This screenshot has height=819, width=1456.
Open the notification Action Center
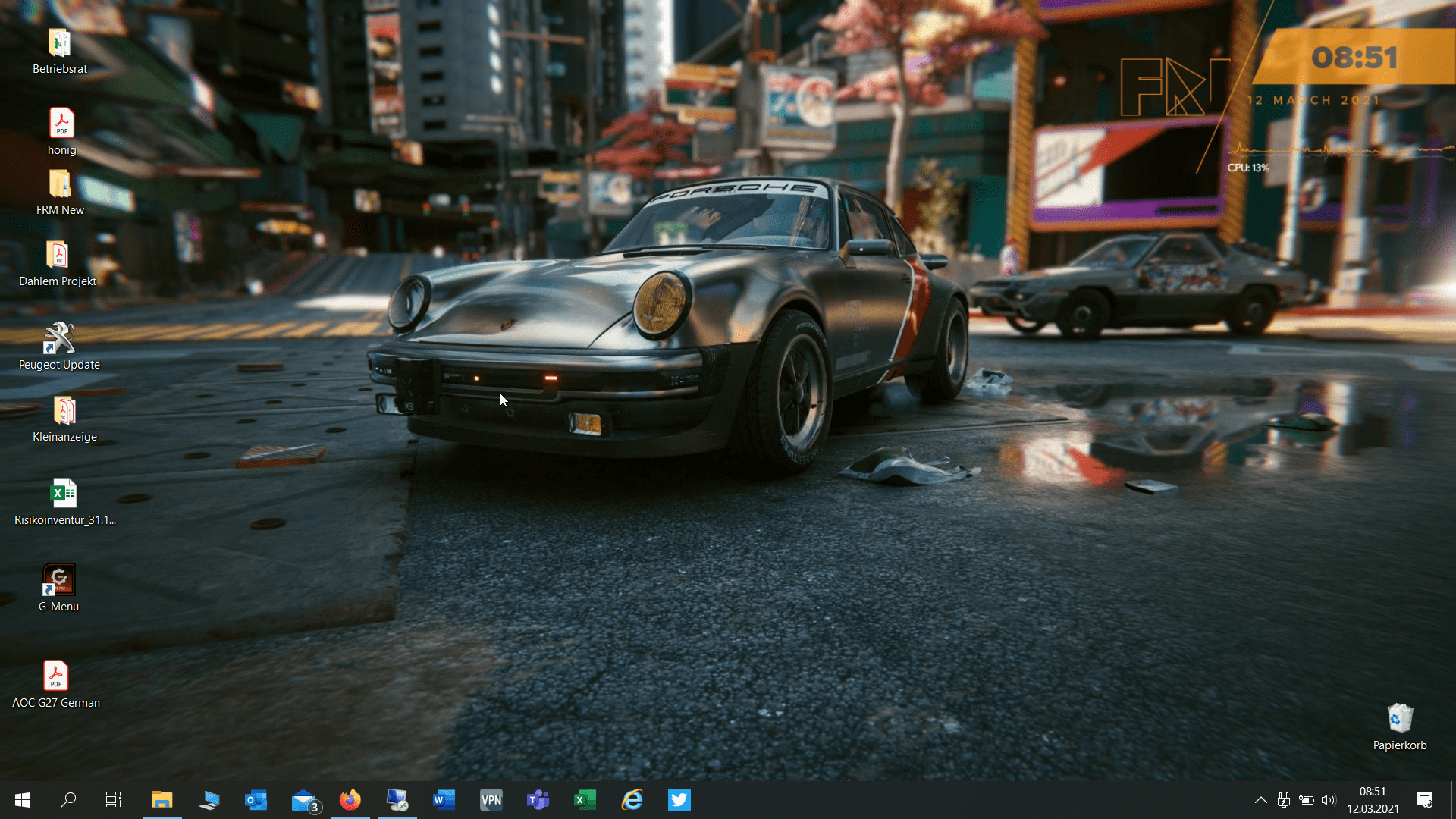point(1425,800)
